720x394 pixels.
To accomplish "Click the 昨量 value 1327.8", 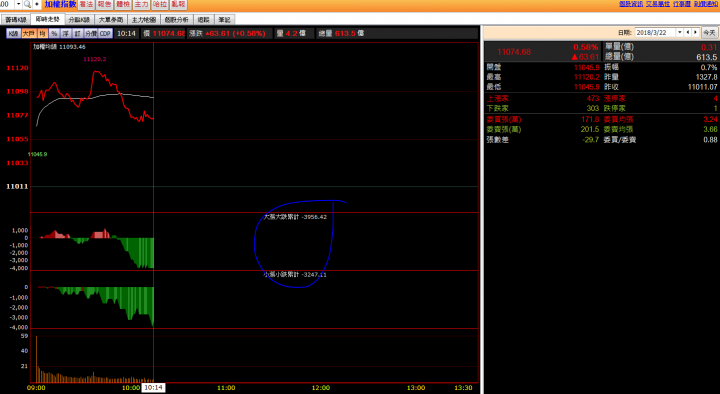I will (706, 77).
